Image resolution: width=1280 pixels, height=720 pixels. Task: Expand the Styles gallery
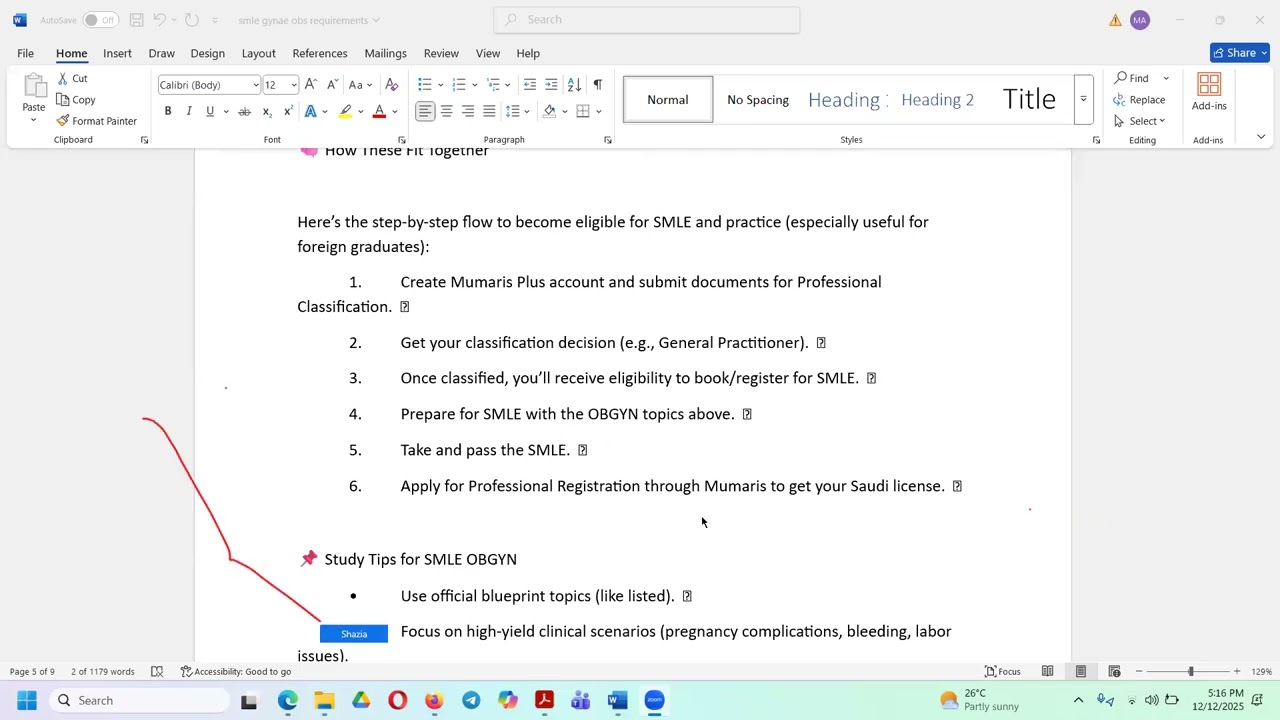coord(1083,100)
